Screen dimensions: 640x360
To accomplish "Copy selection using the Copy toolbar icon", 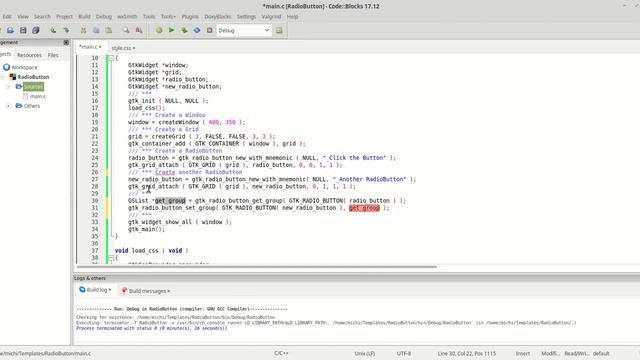I will tap(96, 31).
